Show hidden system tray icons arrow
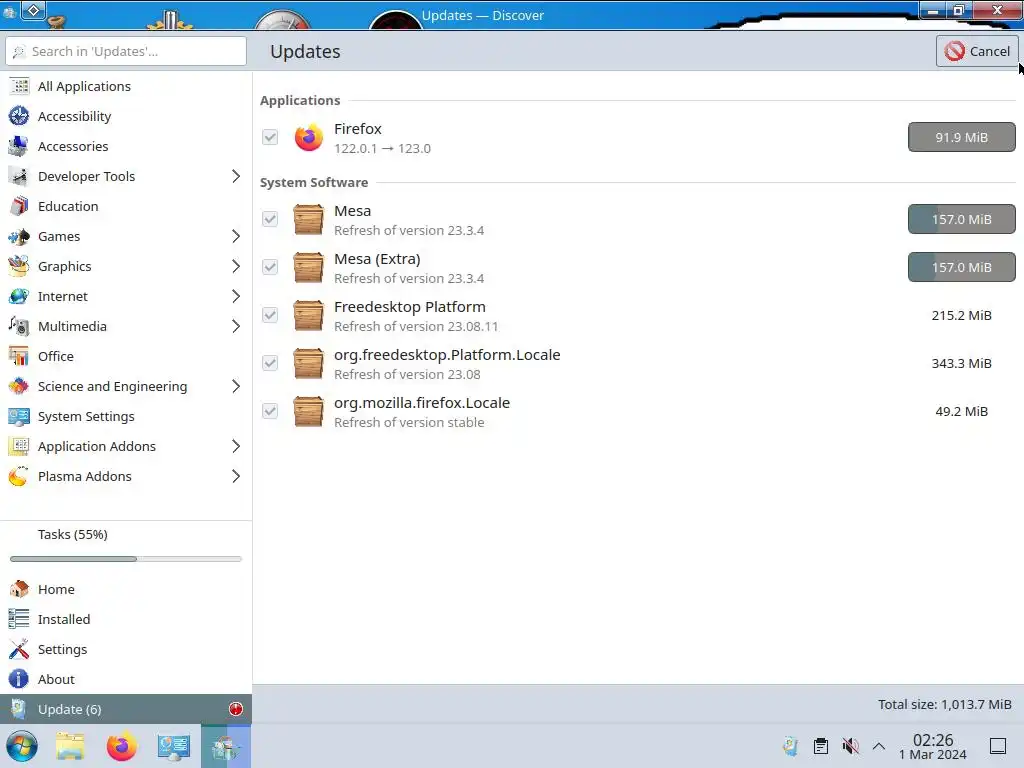The image size is (1024, 768). [x=879, y=746]
